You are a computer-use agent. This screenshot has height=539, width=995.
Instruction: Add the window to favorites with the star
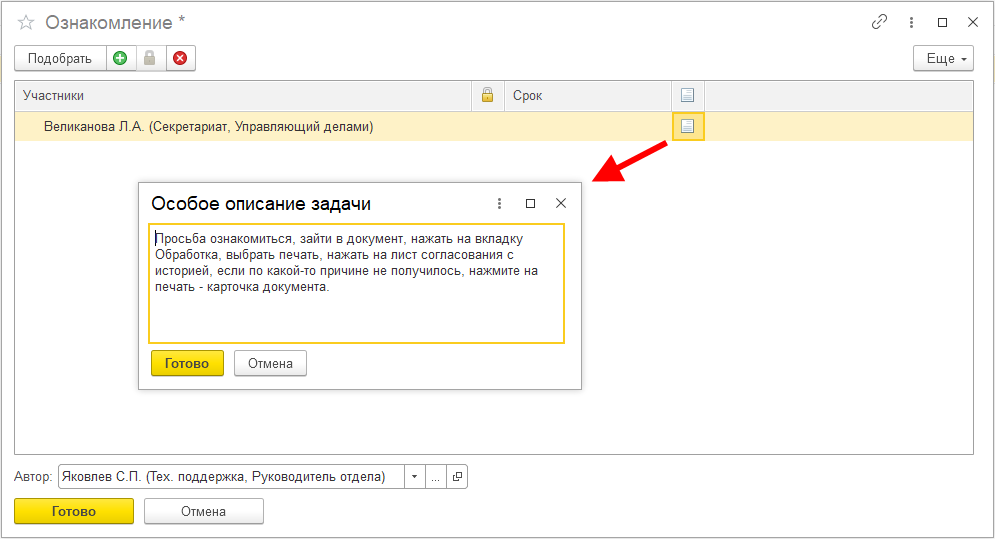pyautogui.click(x=26, y=23)
